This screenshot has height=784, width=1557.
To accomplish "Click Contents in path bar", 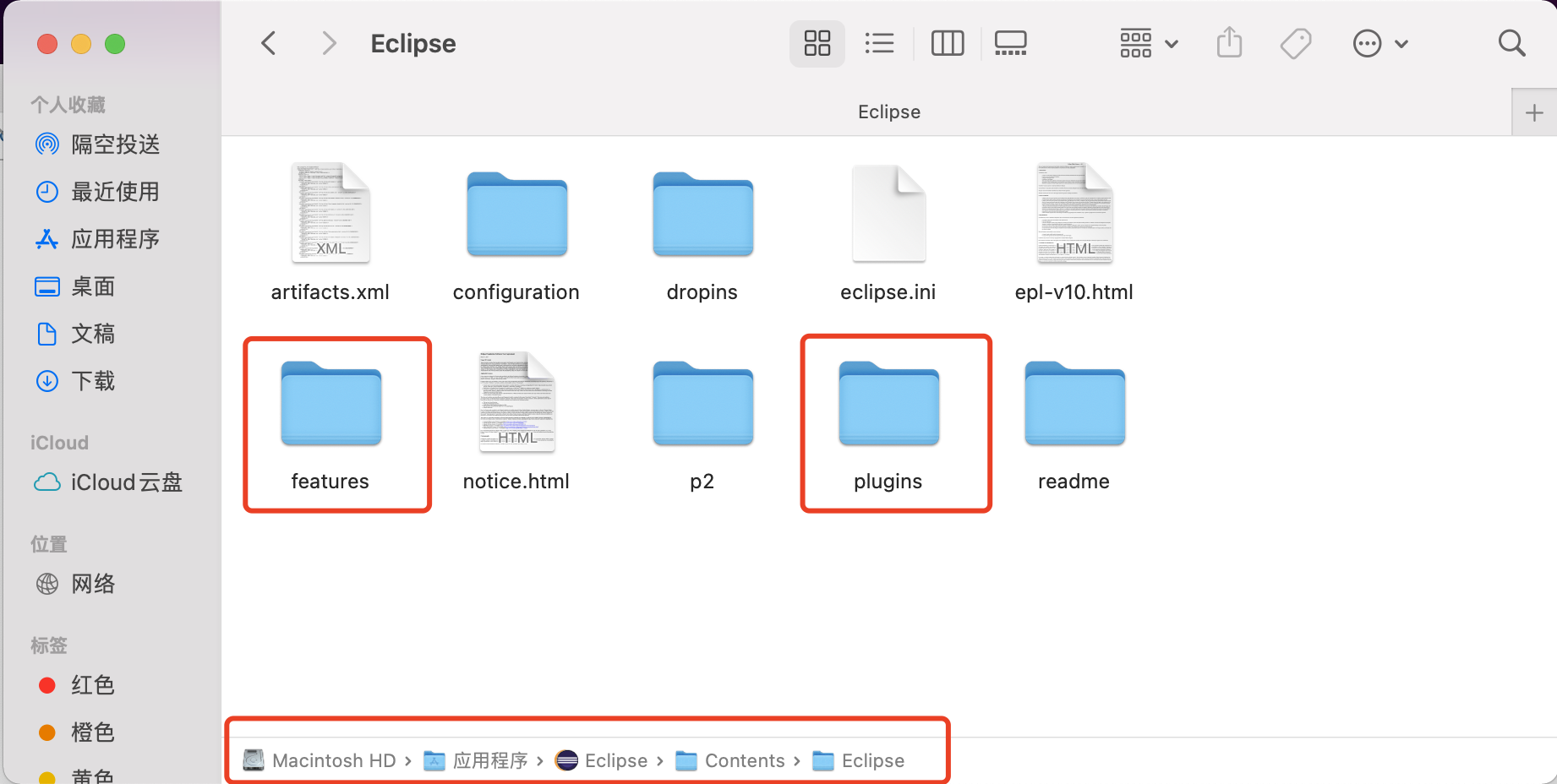I will click(x=730, y=760).
